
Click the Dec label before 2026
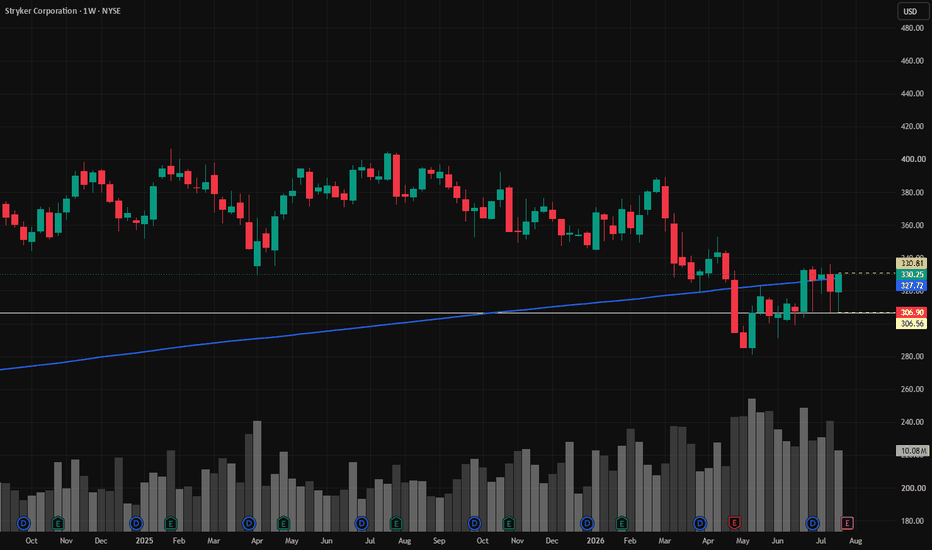pos(552,540)
